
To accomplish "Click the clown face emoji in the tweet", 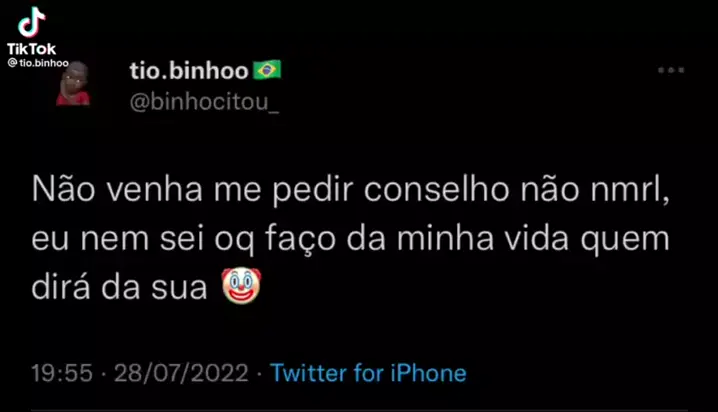I will point(241,286).
